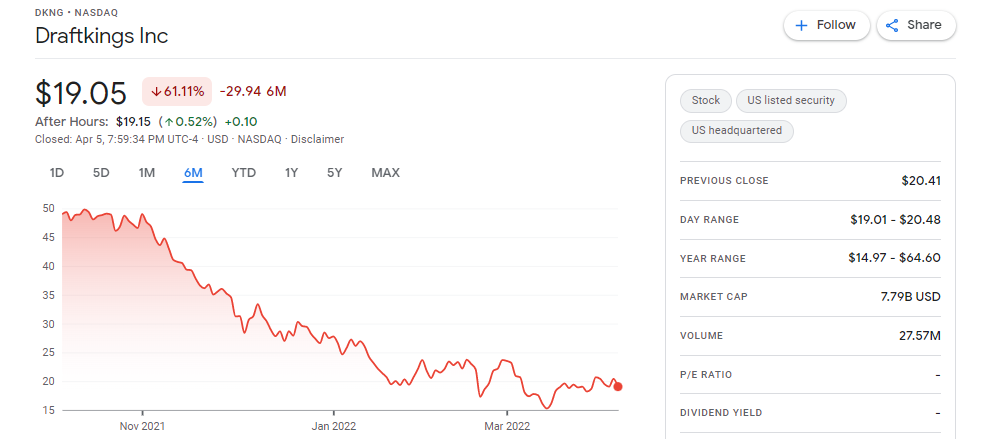Viewport: 989px width, 439px height.
Task: Switch to the 5Y chart range
Action: 334,173
